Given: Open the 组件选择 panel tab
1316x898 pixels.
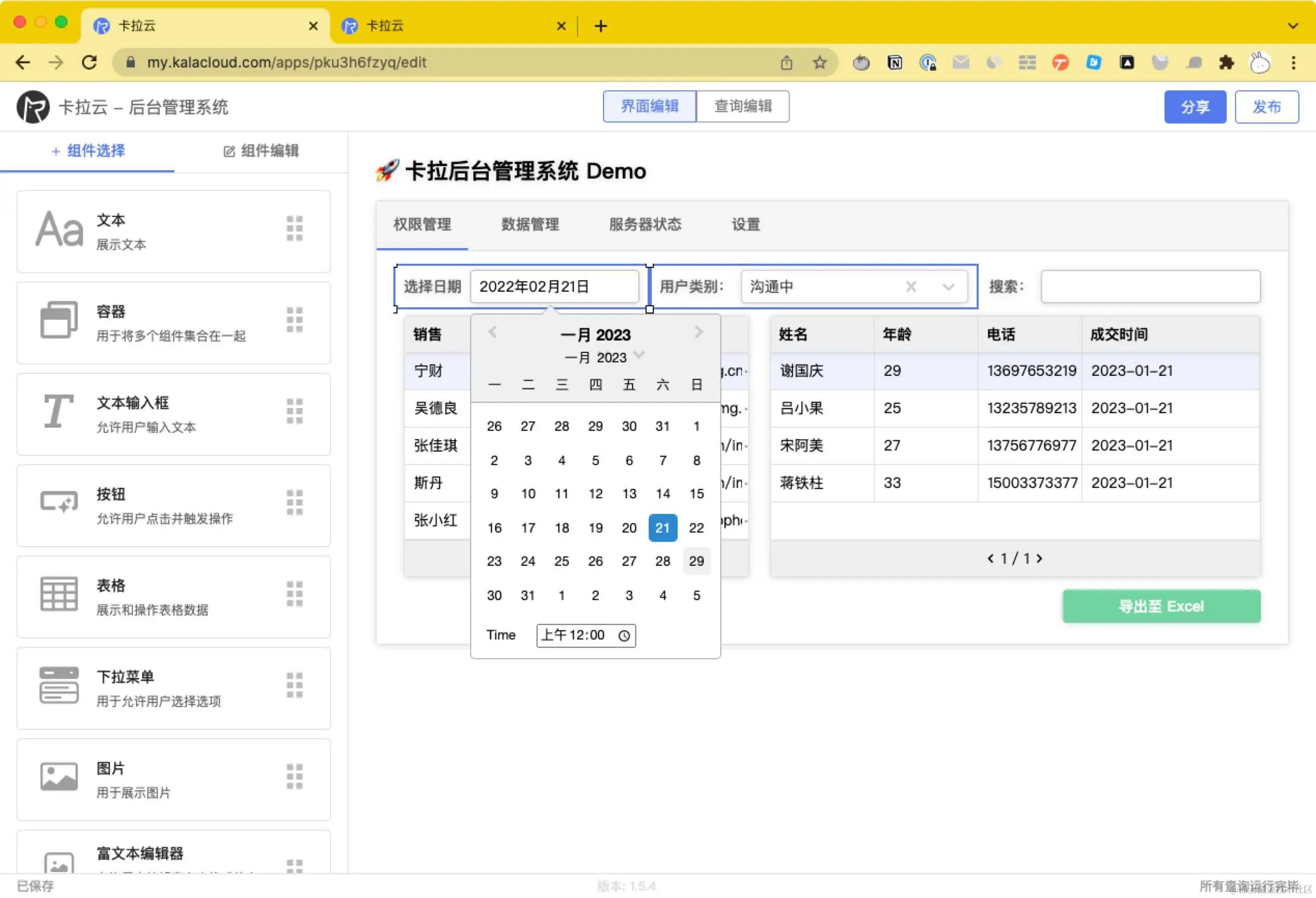Looking at the screenshot, I should point(88,151).
